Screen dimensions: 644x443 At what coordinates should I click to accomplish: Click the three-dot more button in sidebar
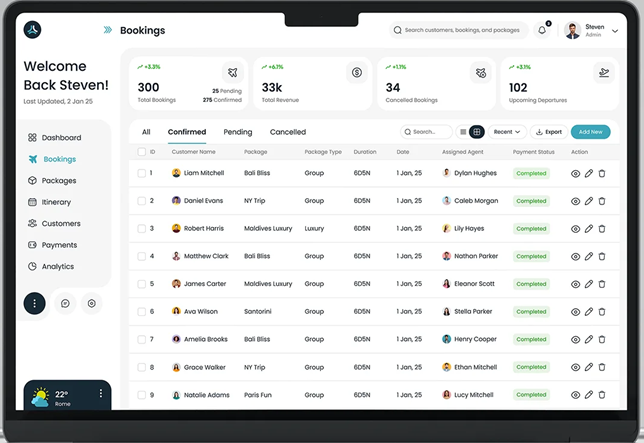[x=35, y=303]
